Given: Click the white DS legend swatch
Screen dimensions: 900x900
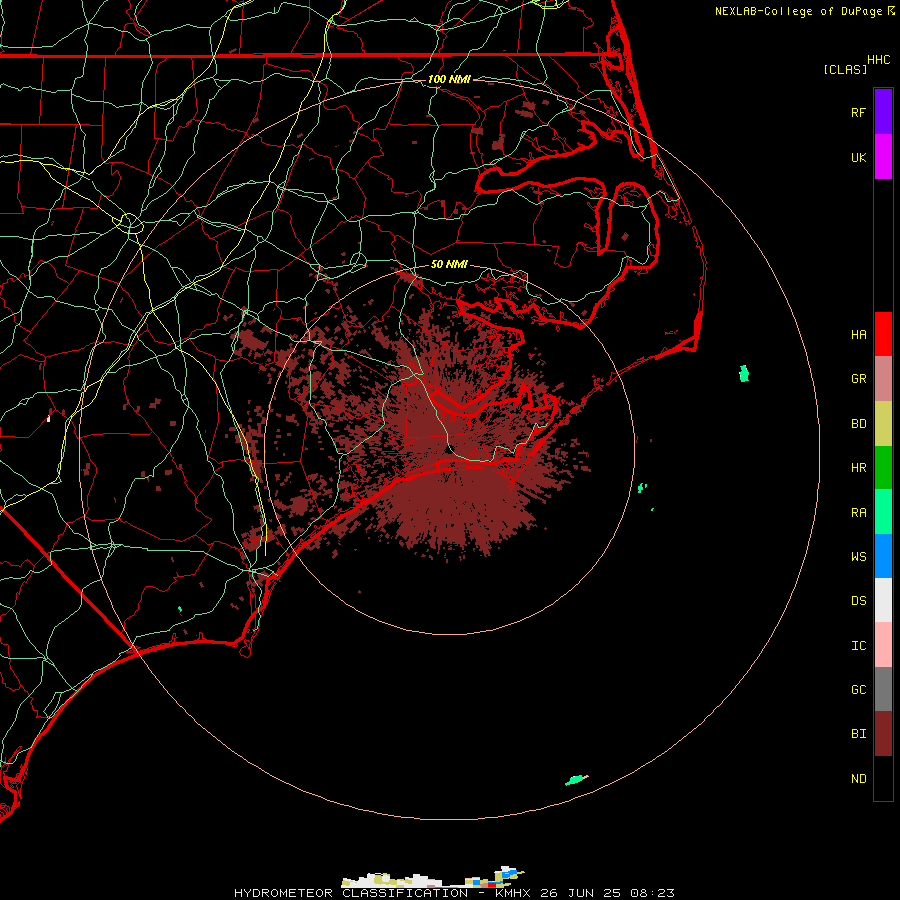Looking at the screenshot, I should pyautogui.click(x=883, y=600).
